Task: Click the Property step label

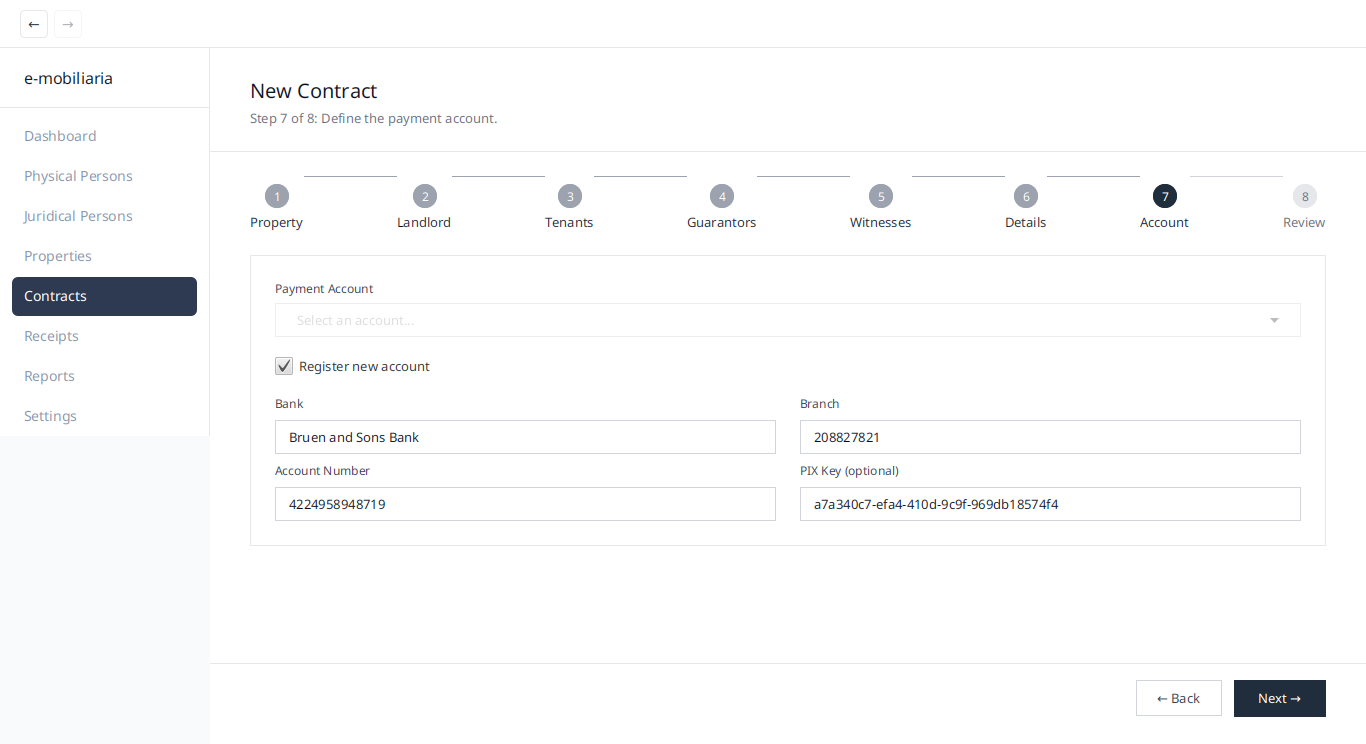Action: point(276,222)
